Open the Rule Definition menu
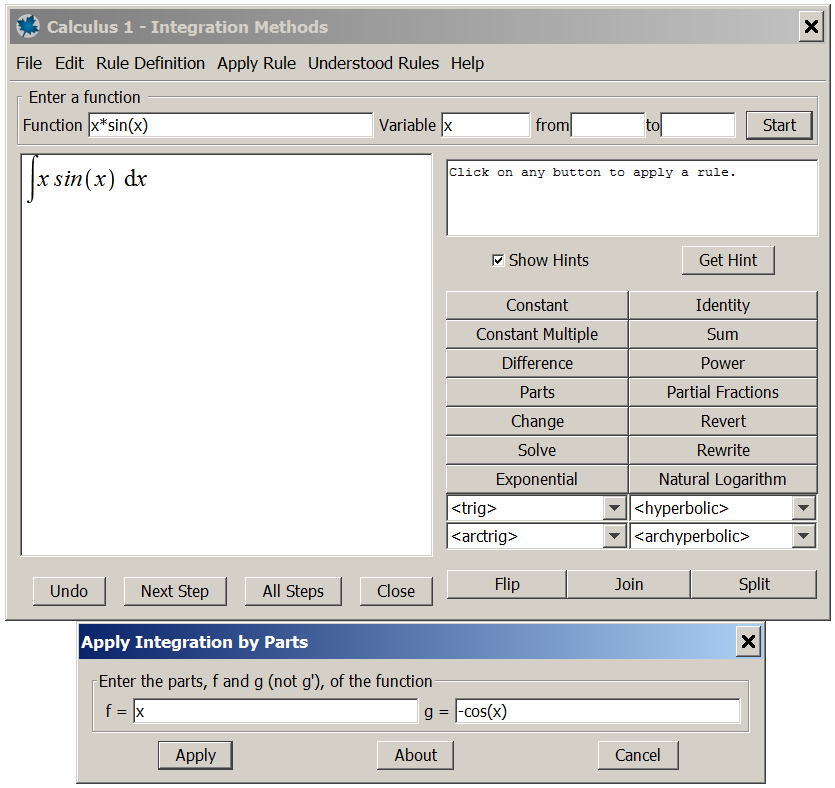Image resolution: width=835 pixels, height=788 pixels. tap(150, 63)
